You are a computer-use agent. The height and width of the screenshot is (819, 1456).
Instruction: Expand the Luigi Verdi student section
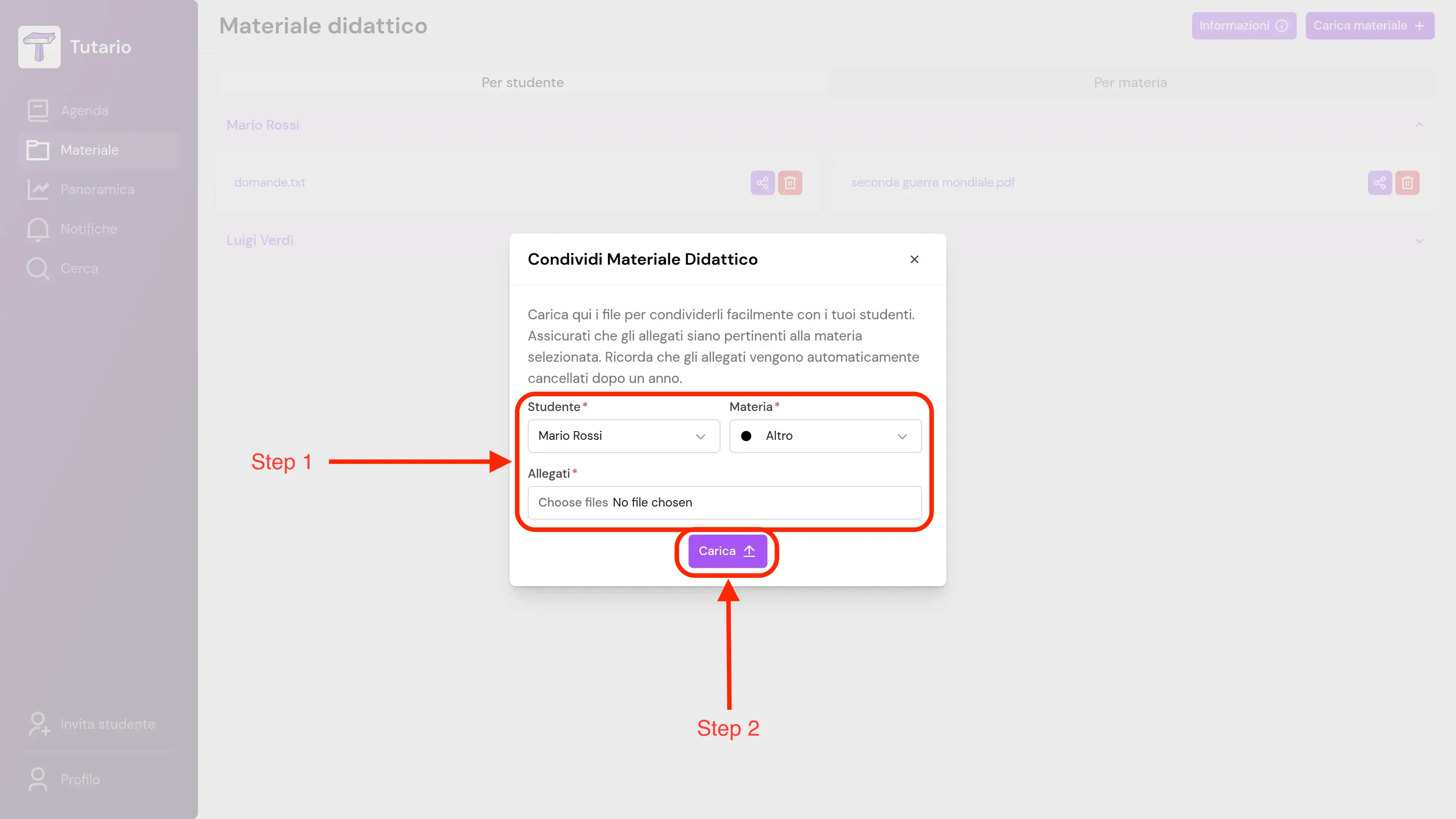coord(1419,241)
